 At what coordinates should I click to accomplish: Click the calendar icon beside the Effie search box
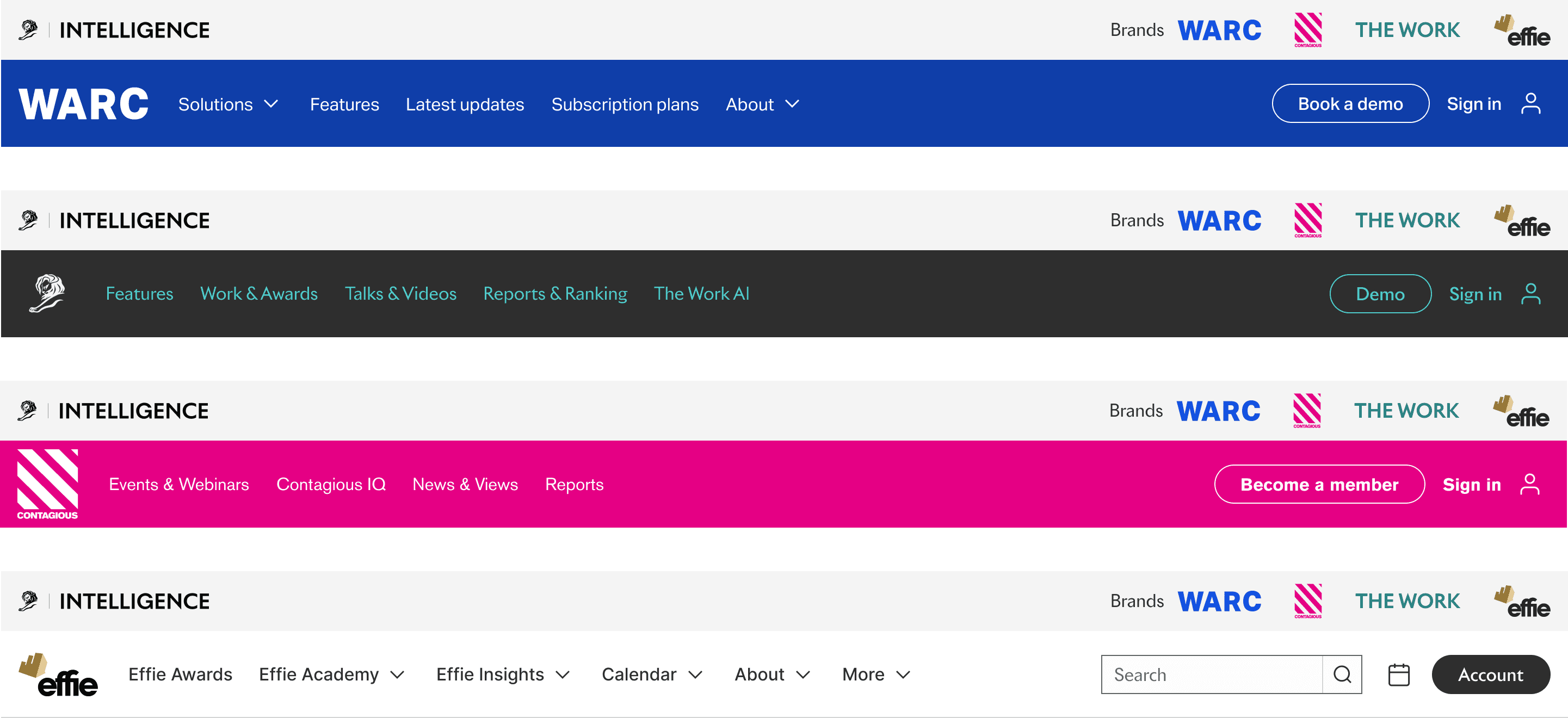point(1398,674)
